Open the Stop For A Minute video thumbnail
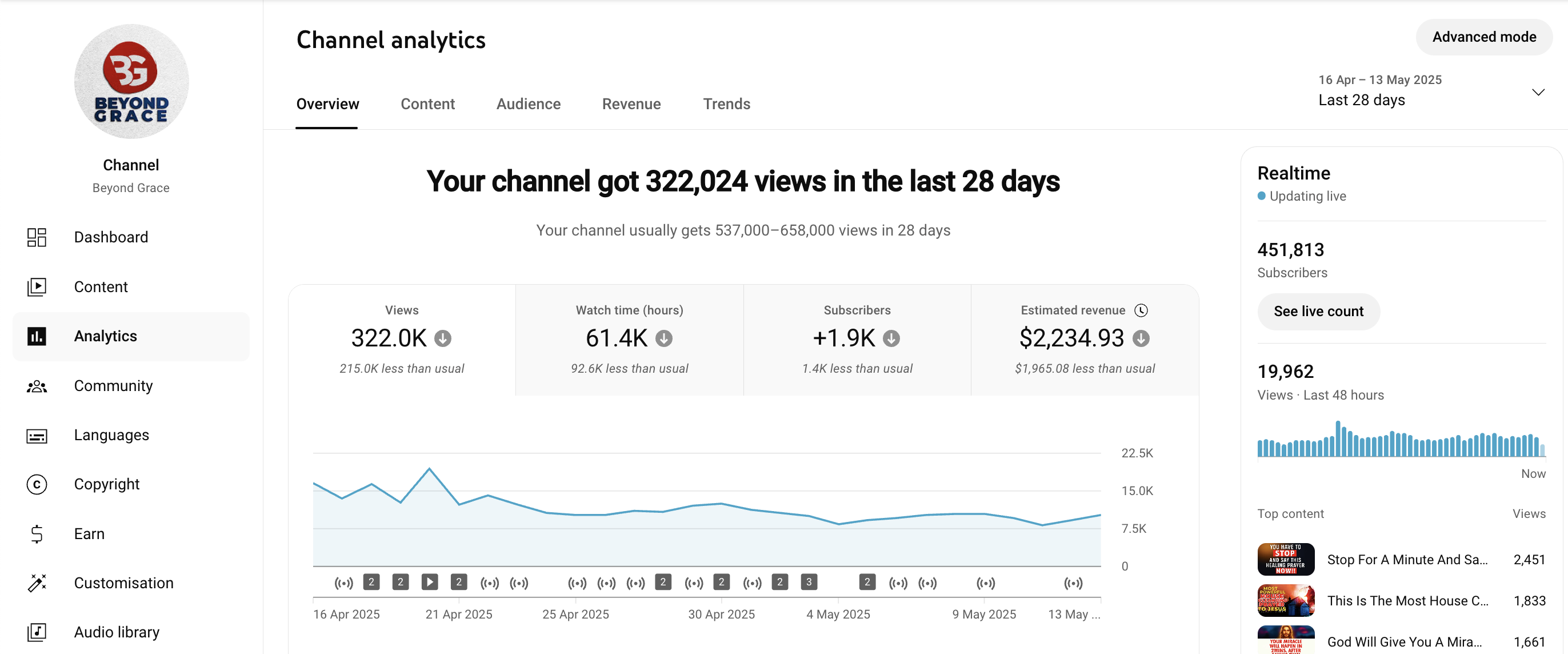 (1286, 559)
